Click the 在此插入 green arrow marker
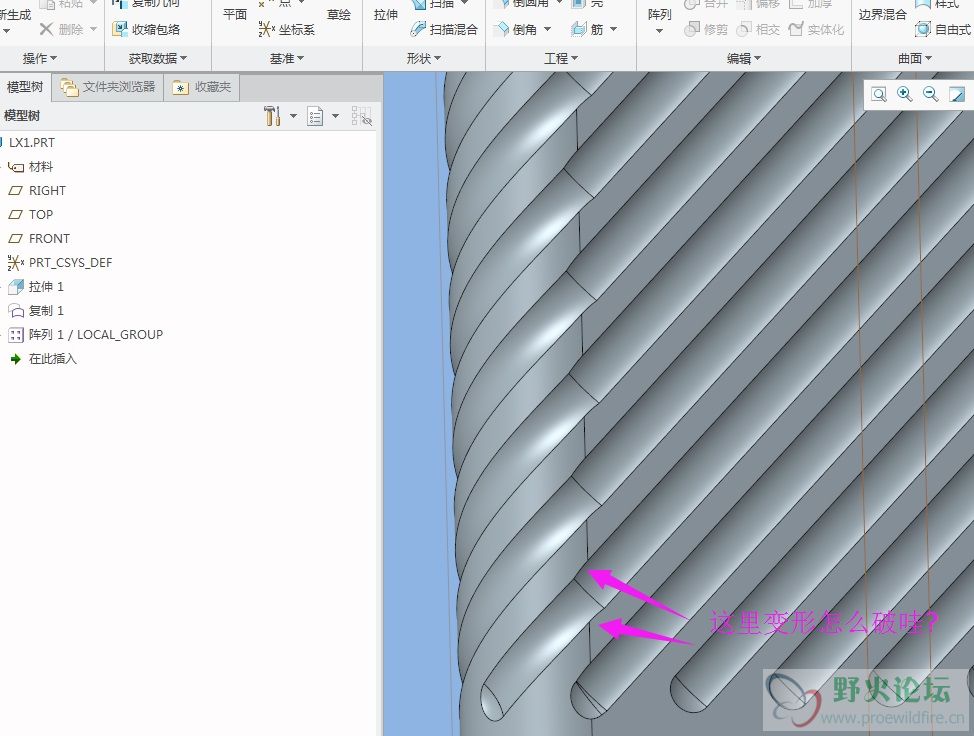This screenshot has width=974, height=736. [x=16, y=359]
